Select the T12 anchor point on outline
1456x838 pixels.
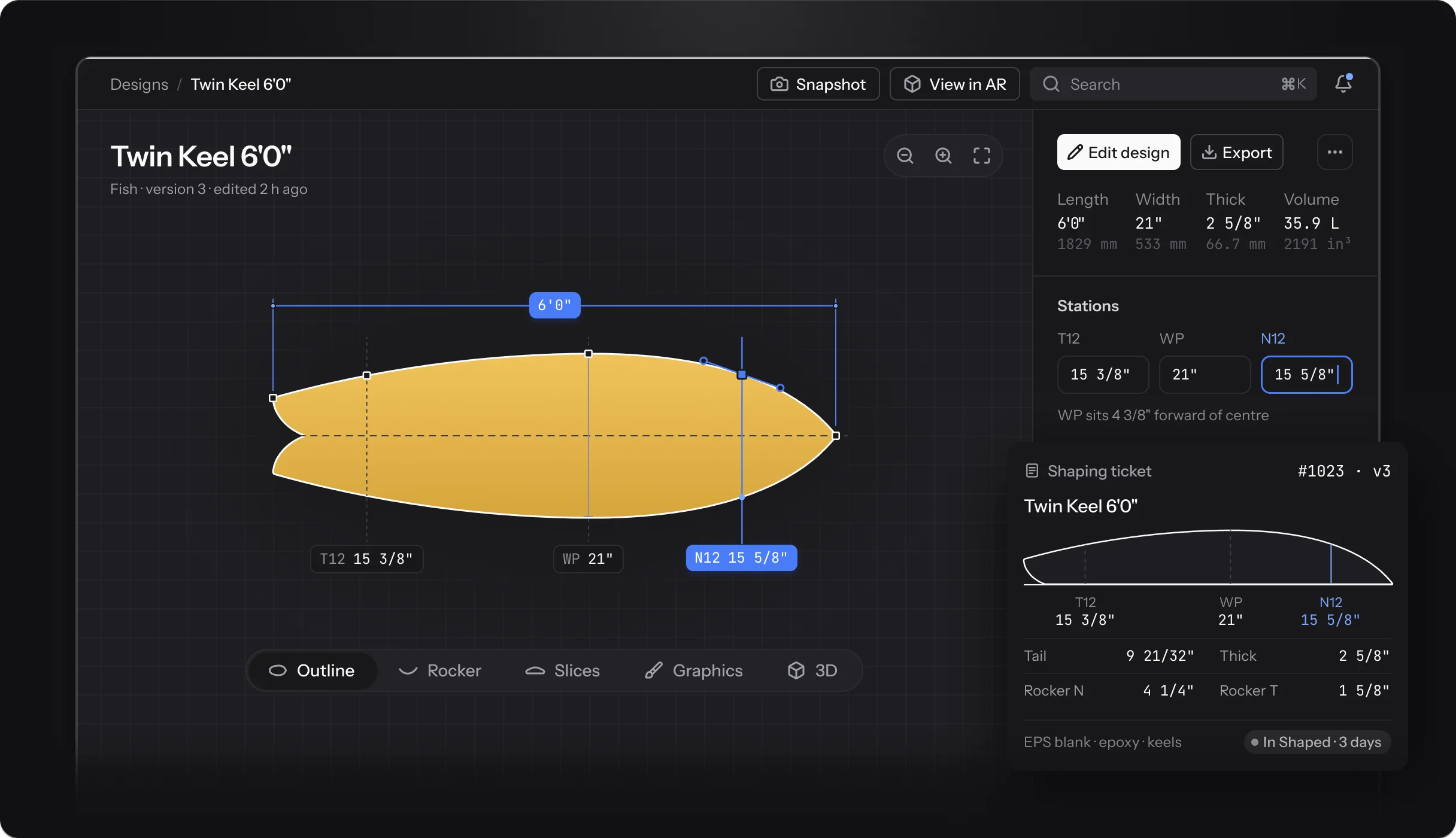point(367,375)
